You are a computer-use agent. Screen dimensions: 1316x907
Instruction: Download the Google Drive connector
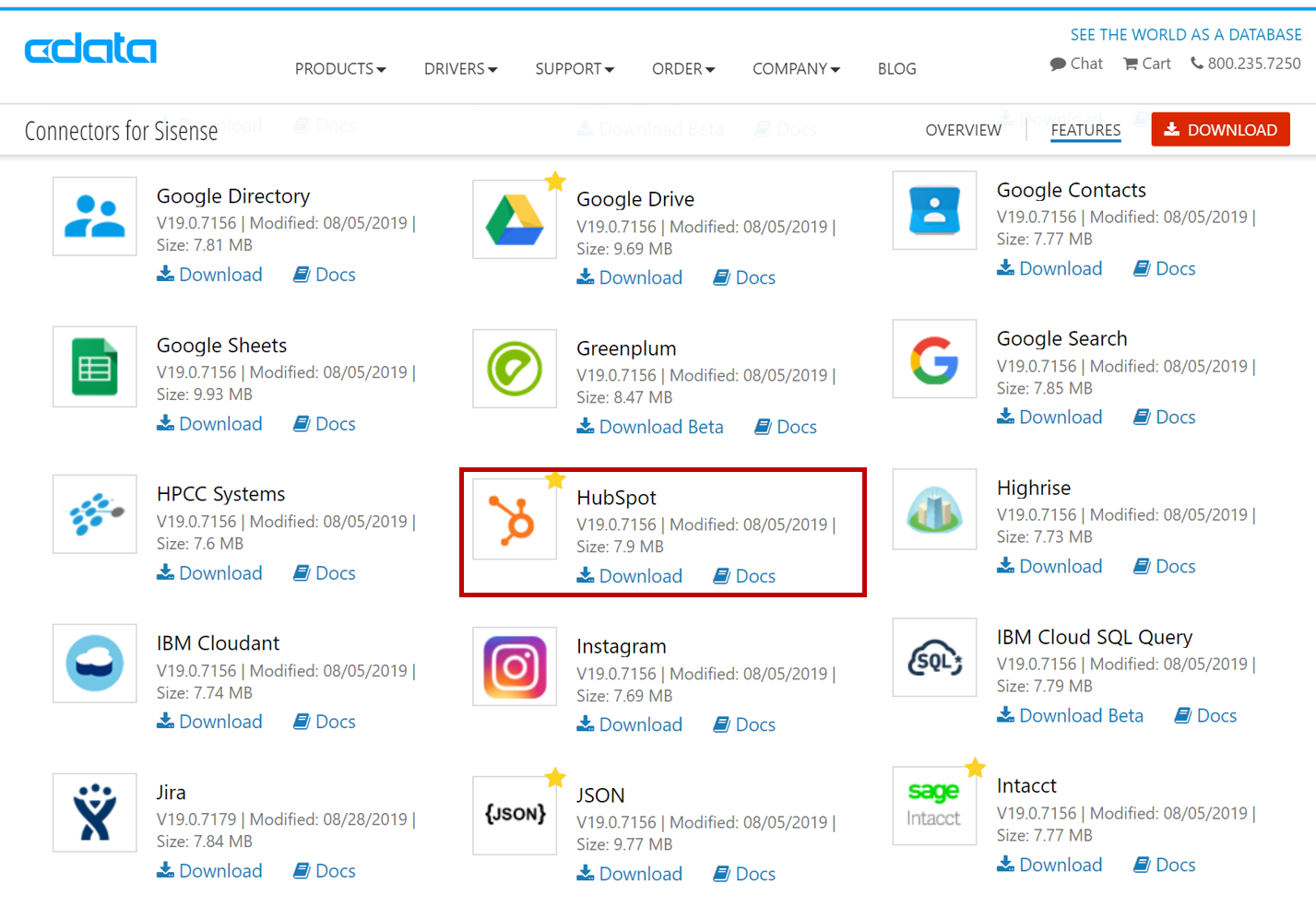tap(630, 277)
